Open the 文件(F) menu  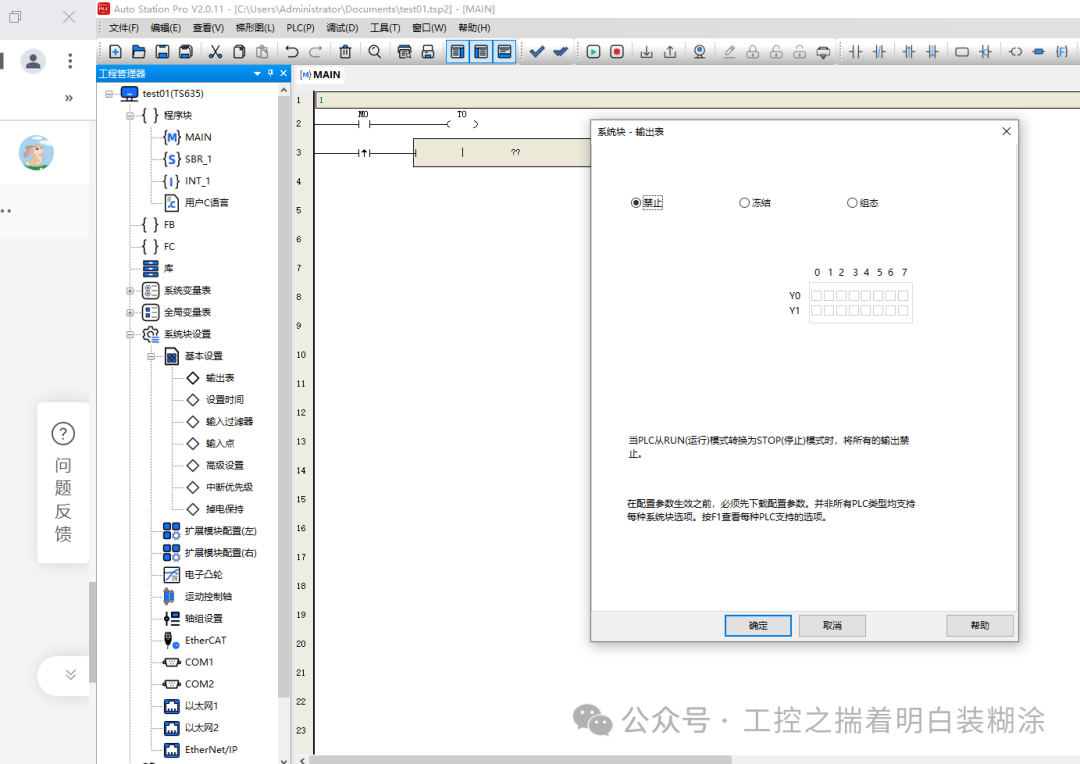123,28
